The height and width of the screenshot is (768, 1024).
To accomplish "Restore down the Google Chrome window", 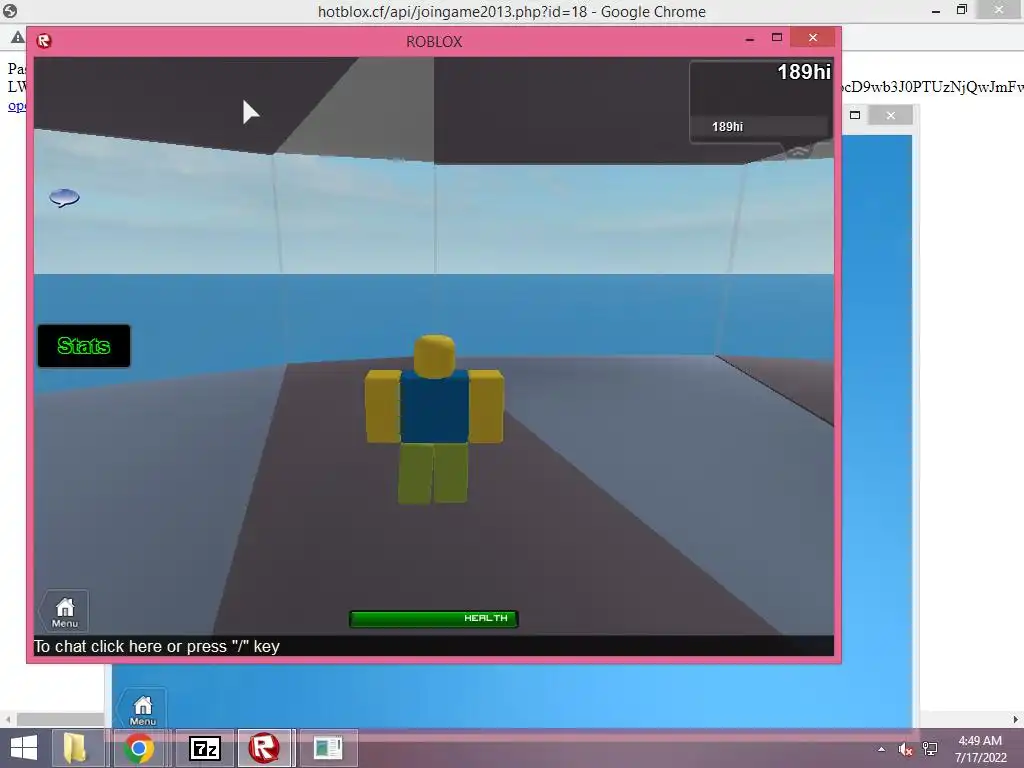I will [962, 10].
